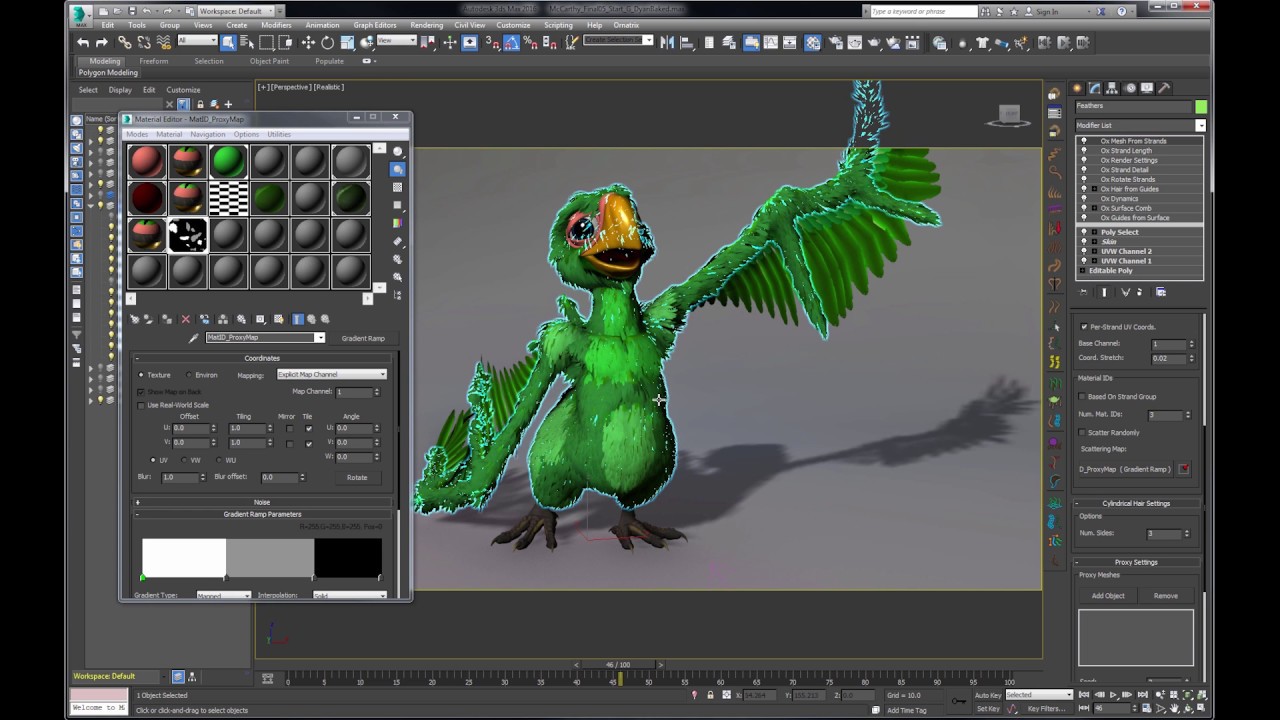Click the Gradient Ramp map type button

coord(363,338)
